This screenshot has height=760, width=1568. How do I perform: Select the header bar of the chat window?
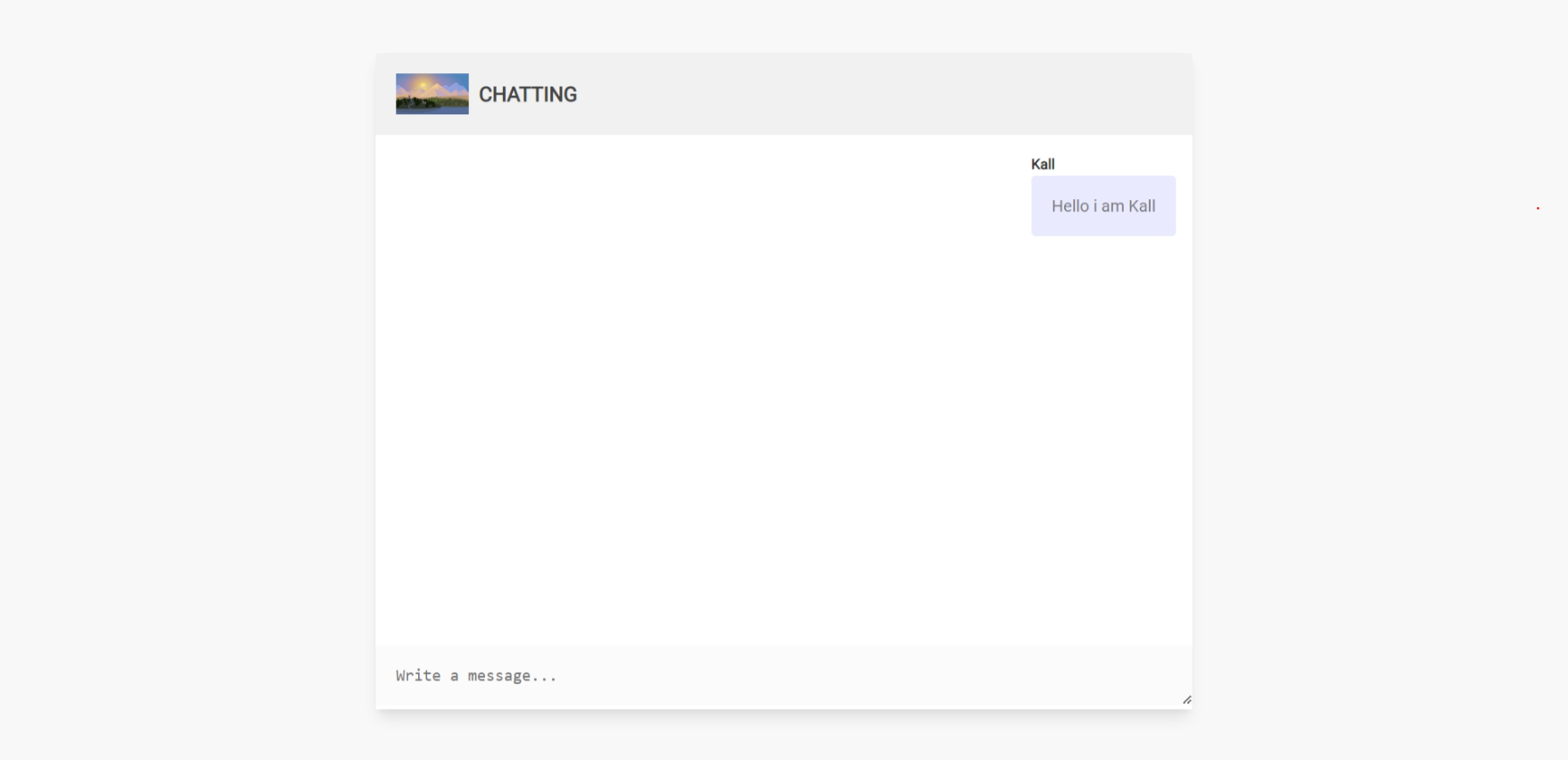tap(784, 94)
